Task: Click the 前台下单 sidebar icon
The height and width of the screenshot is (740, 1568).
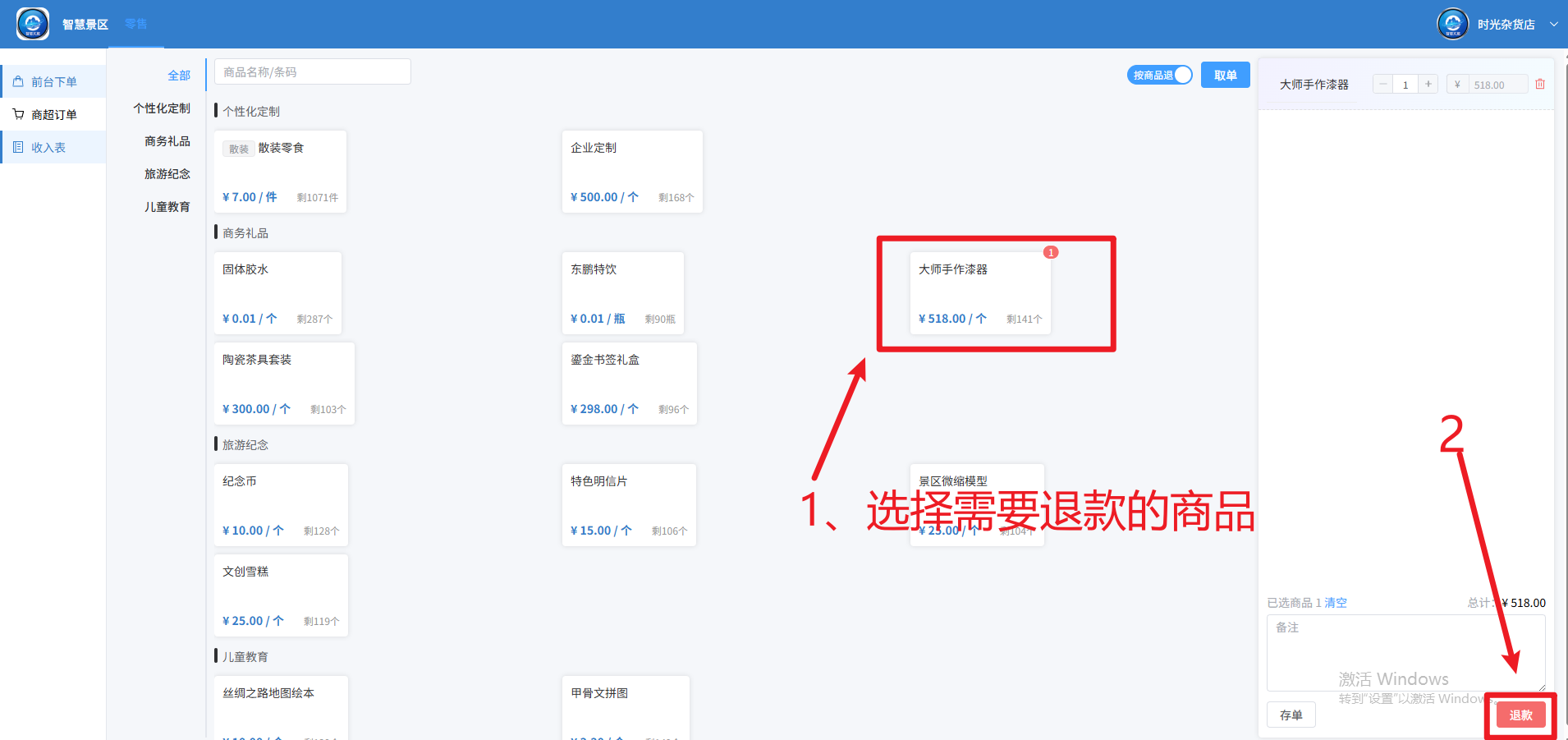Action: point(18,81)
